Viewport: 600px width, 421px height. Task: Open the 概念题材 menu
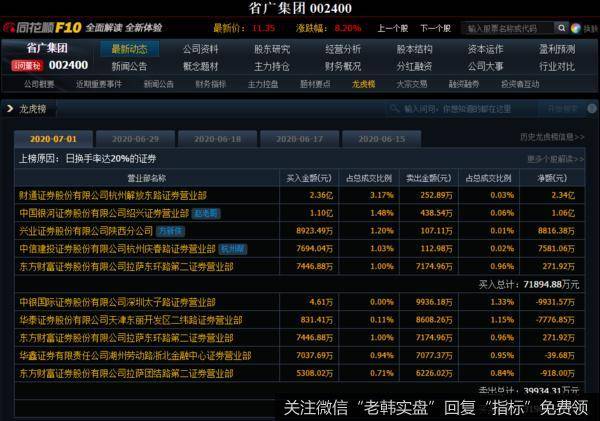pyautogui.click(x=201, y=66)
